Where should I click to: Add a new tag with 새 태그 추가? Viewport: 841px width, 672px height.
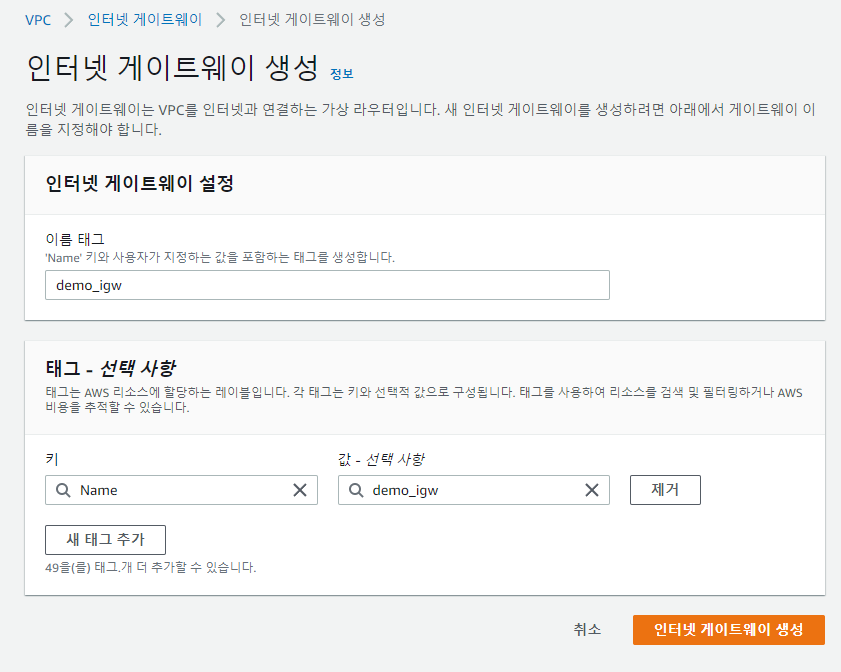106,540
